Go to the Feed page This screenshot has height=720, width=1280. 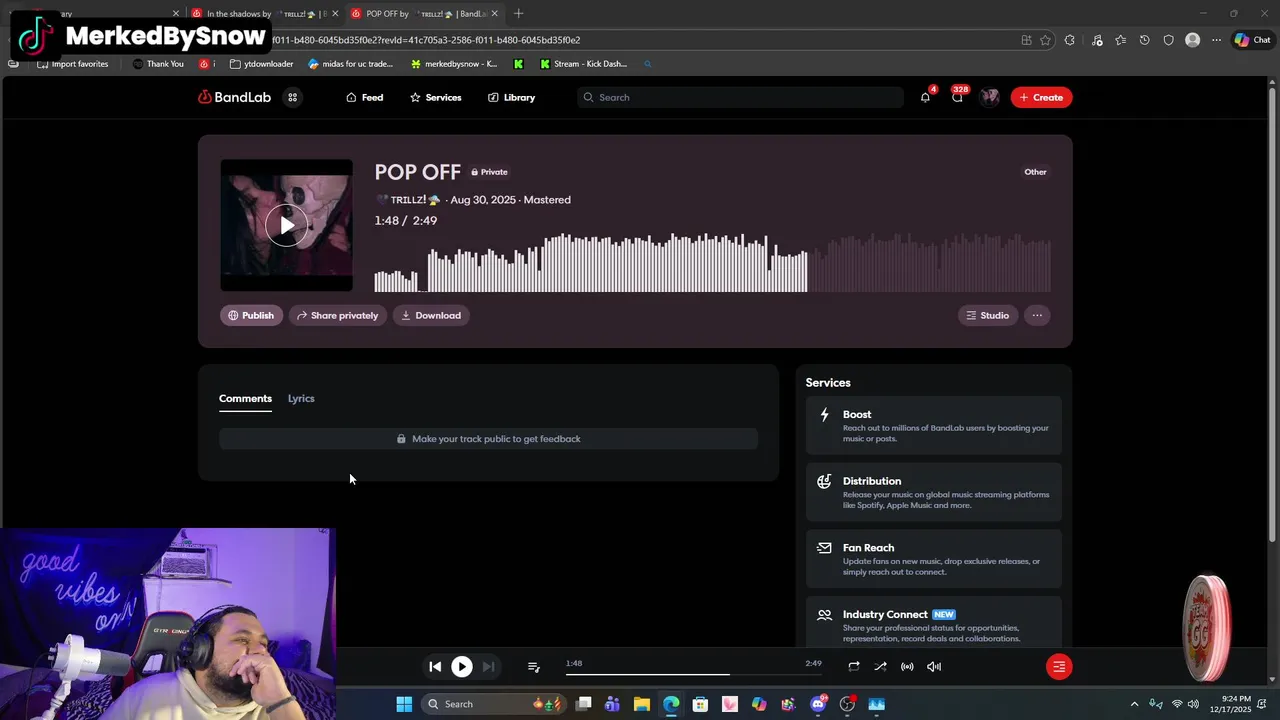[364, 97]
